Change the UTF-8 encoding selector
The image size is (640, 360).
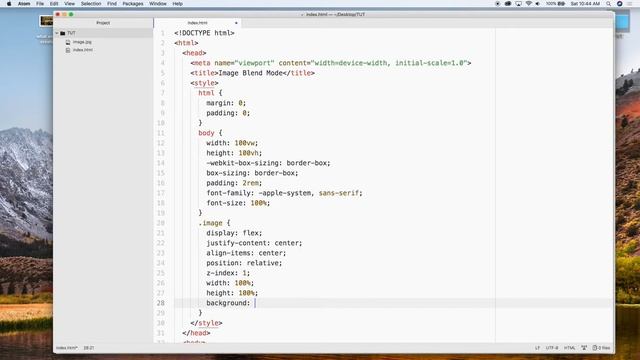click(552, 348)
